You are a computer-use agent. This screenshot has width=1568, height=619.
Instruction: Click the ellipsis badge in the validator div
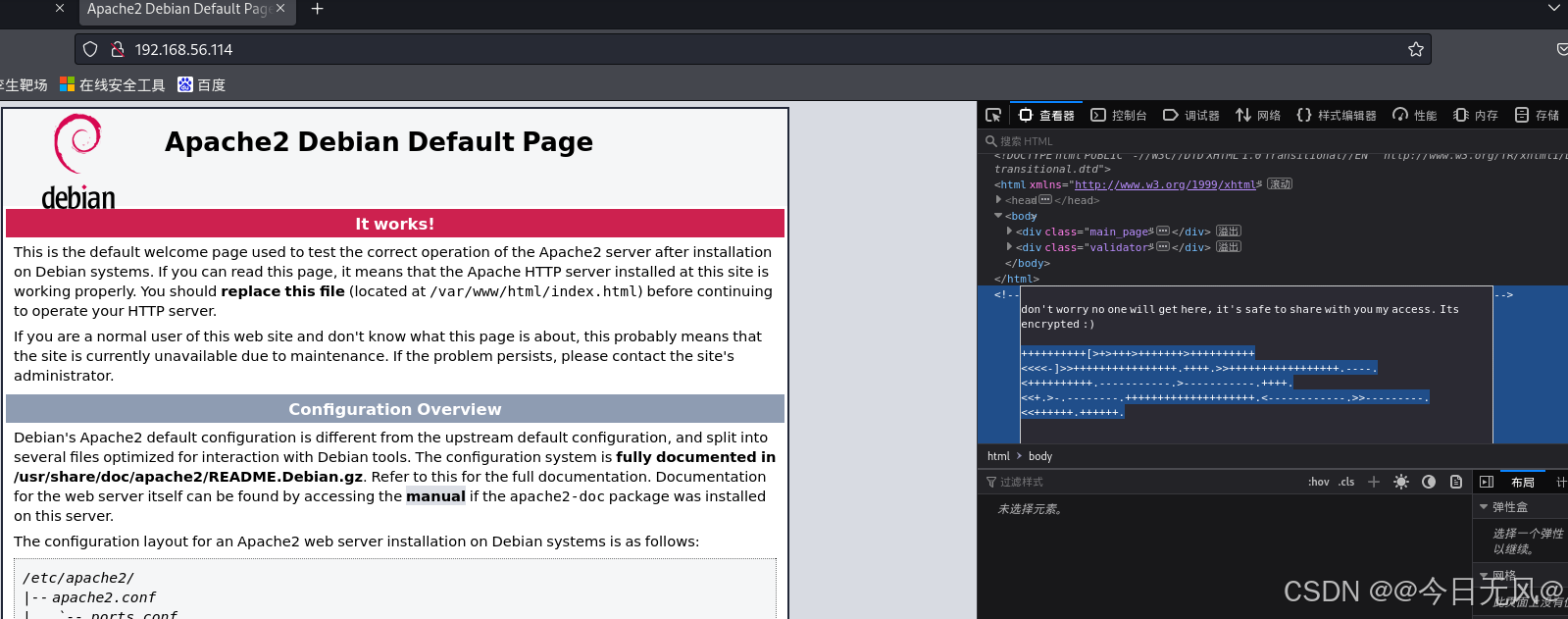point(1163,246)
